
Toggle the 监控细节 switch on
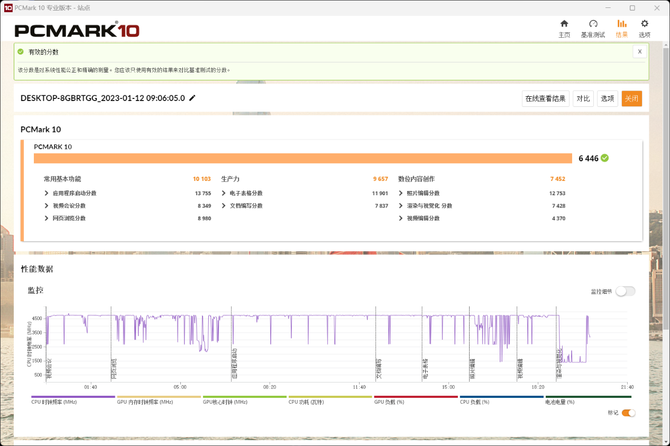[x=625, y=291]
